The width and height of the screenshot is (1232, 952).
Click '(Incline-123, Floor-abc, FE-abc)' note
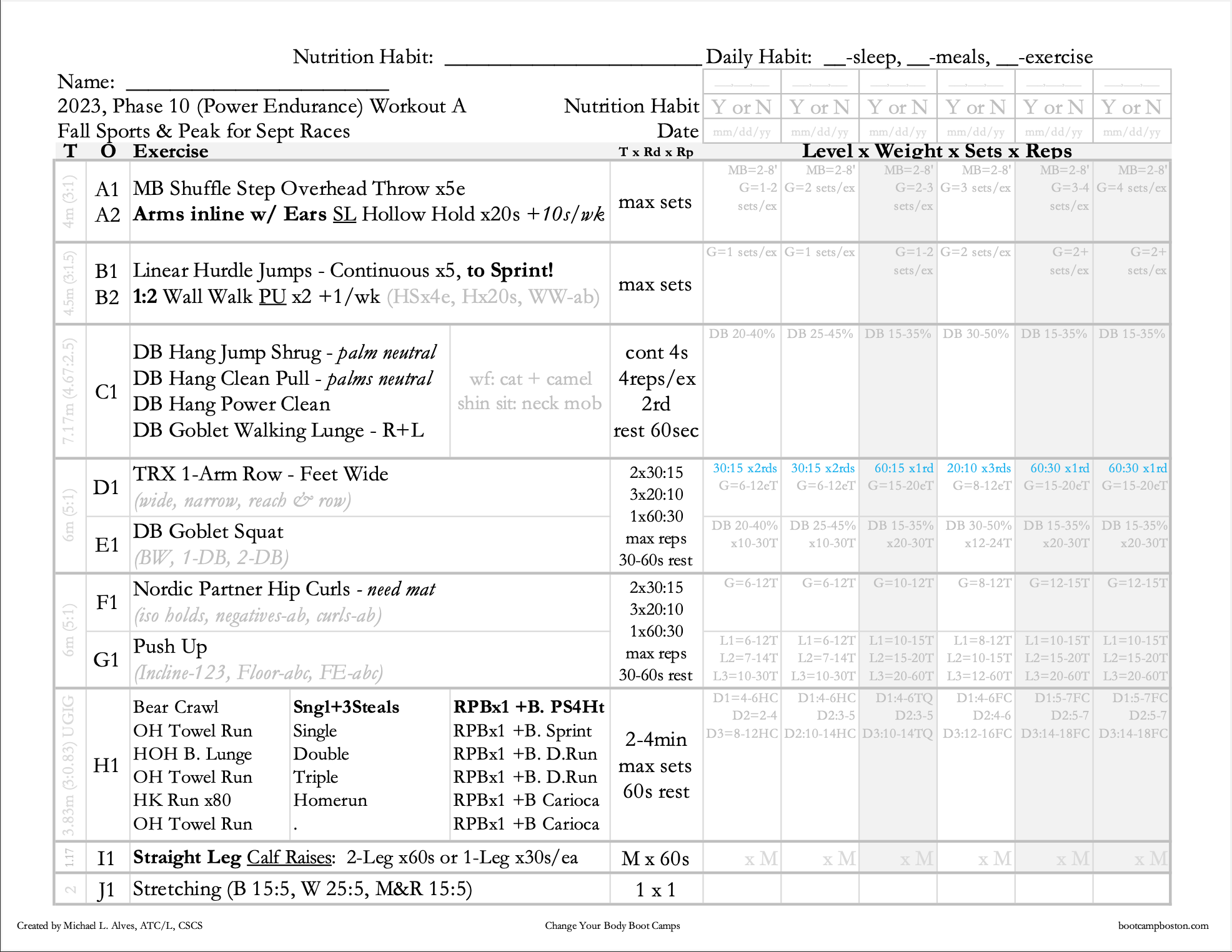tap(258, 673)
